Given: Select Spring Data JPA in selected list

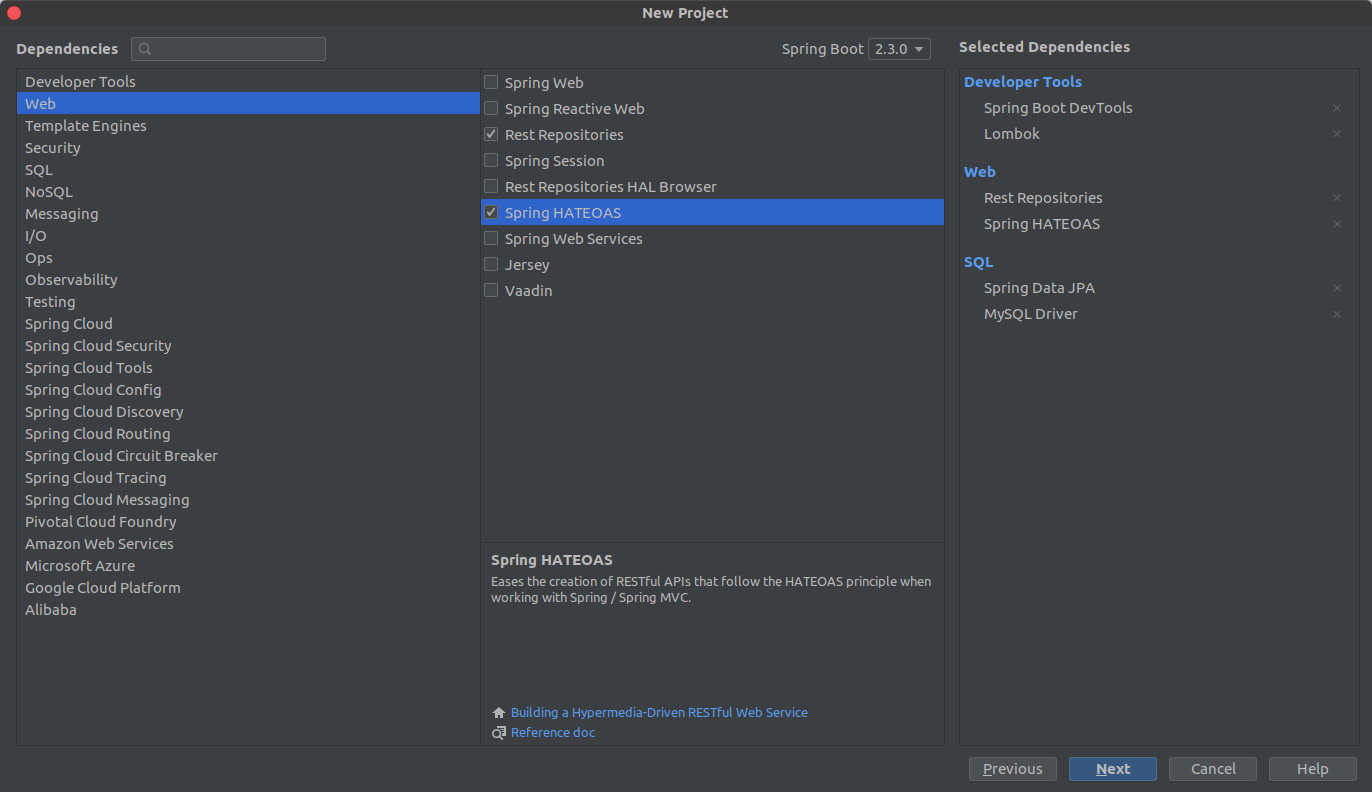Looking at the screenshot, I should tap(1039, 288).
